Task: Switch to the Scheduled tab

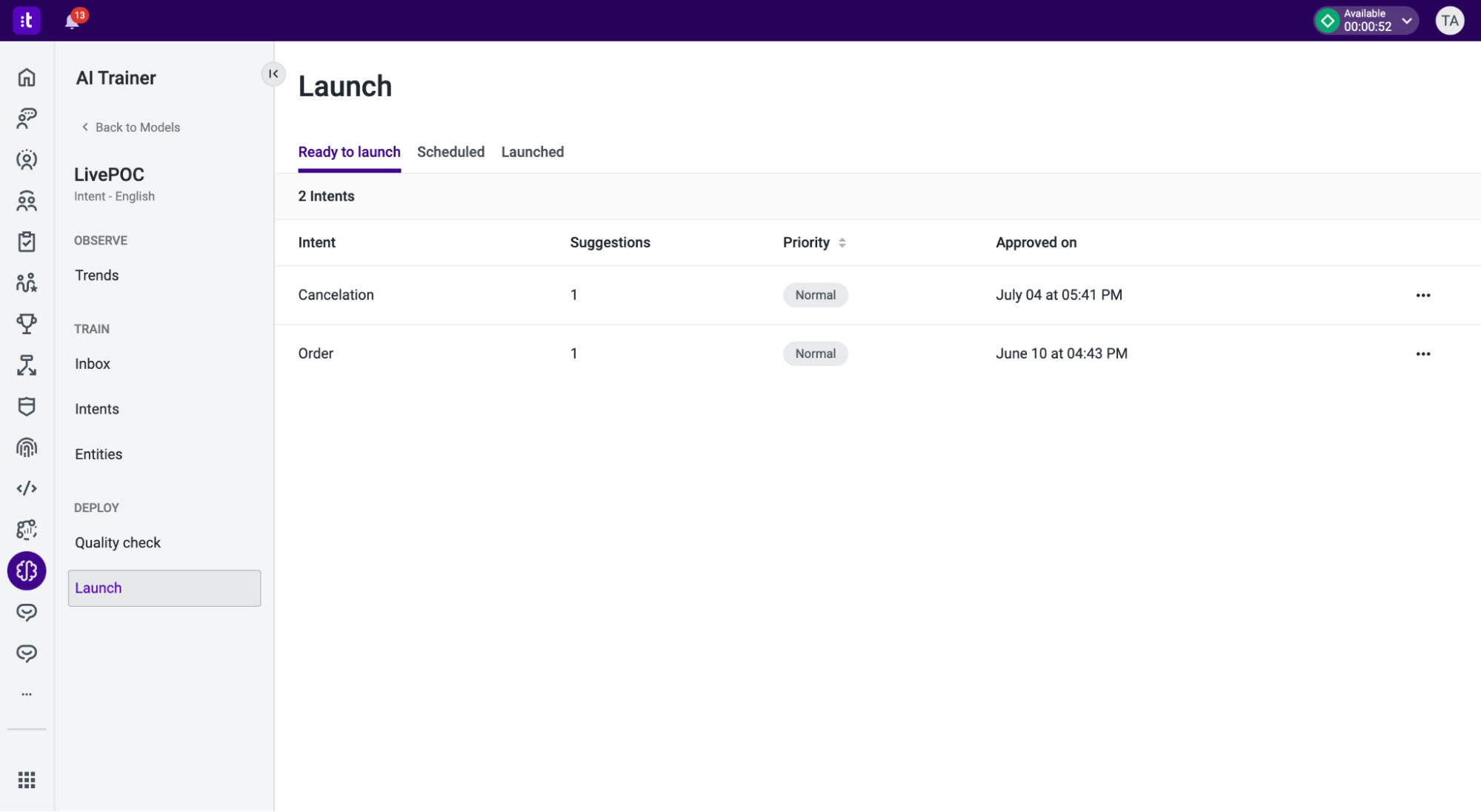Action: coord(450,152)
